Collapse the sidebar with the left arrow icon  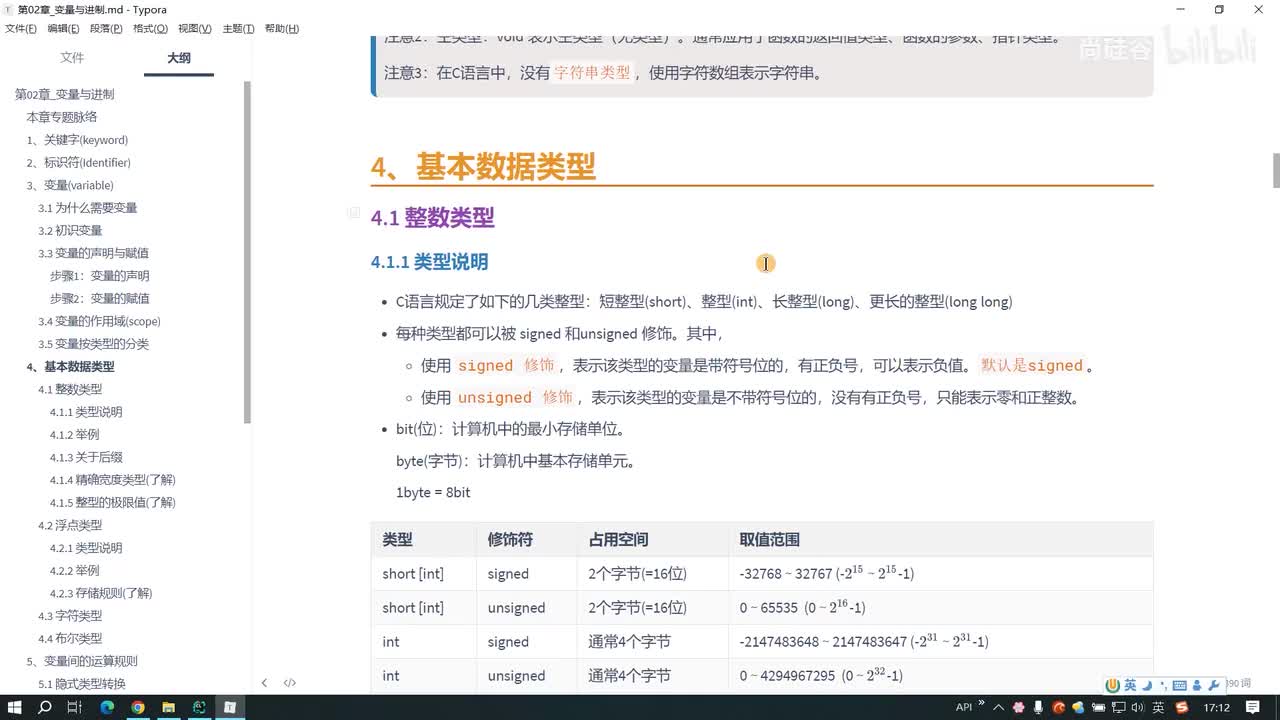pyautogui.click(x=264, y=683)
